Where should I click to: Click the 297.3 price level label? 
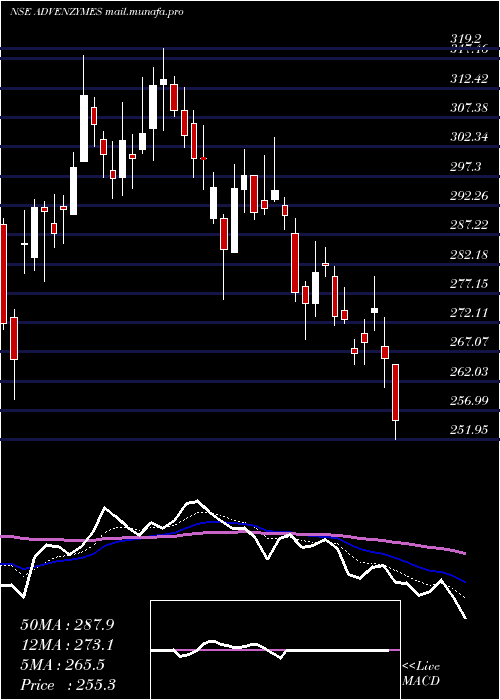click(466, 167)
